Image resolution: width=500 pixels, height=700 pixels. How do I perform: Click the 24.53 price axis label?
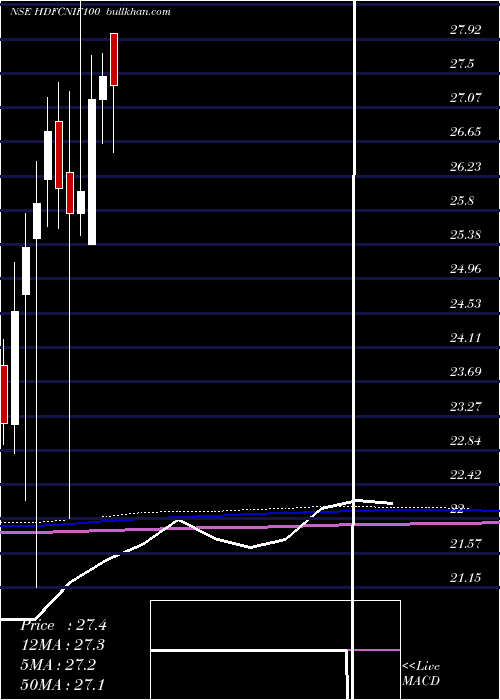(x=465, y=304)
